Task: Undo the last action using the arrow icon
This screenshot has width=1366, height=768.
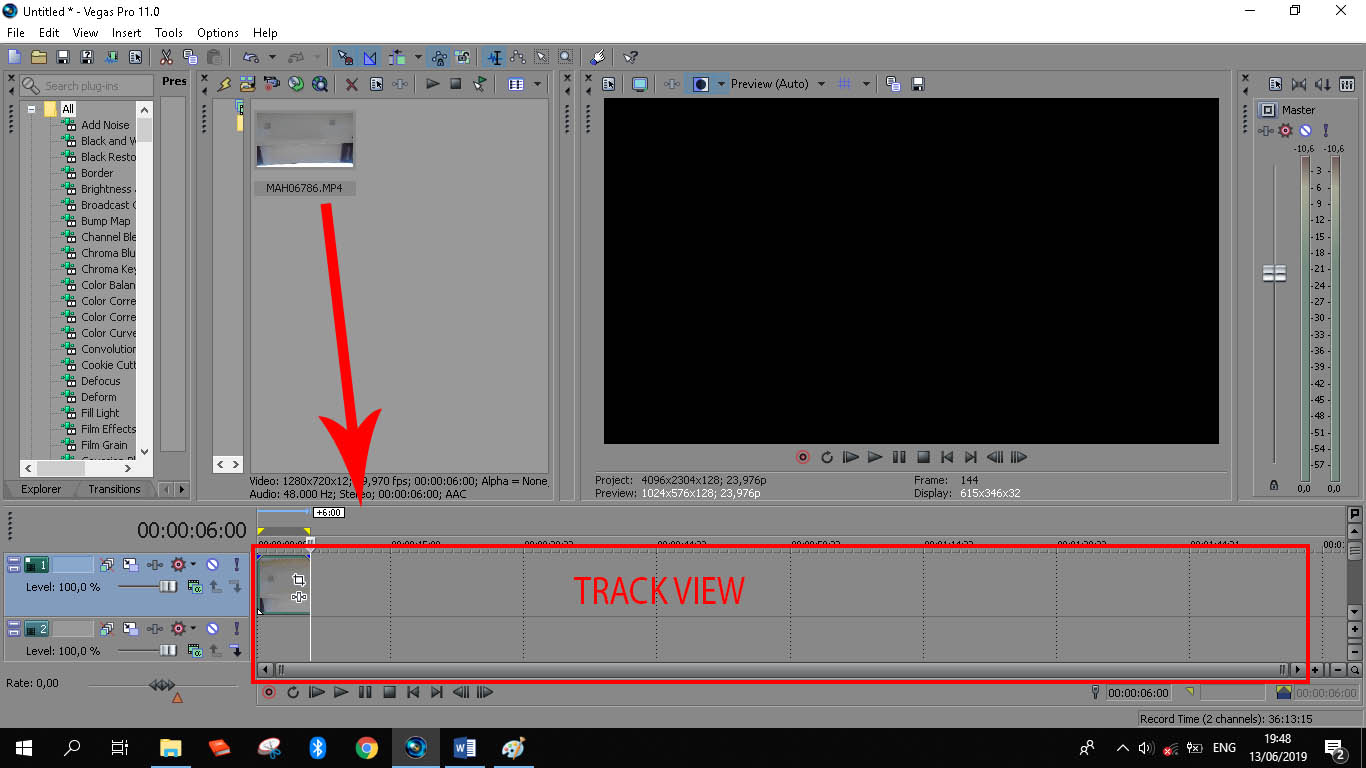Action: [251, 57]
